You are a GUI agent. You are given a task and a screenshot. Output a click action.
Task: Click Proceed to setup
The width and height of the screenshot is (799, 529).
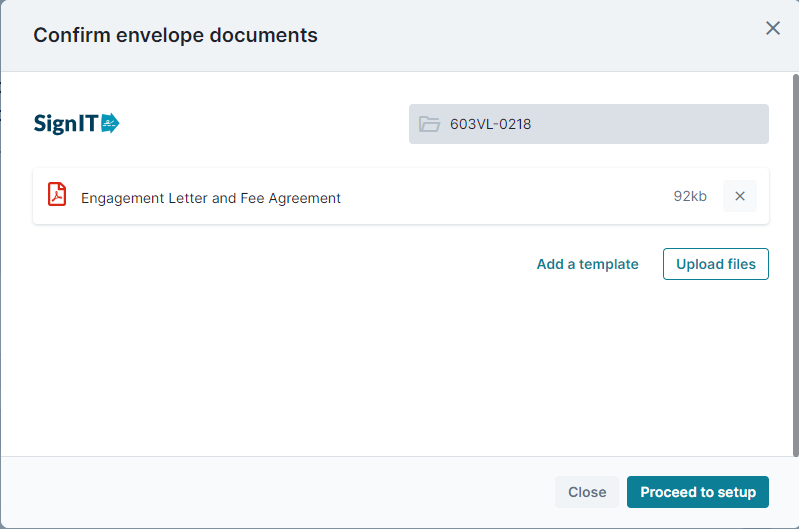(x=698, y=492)
